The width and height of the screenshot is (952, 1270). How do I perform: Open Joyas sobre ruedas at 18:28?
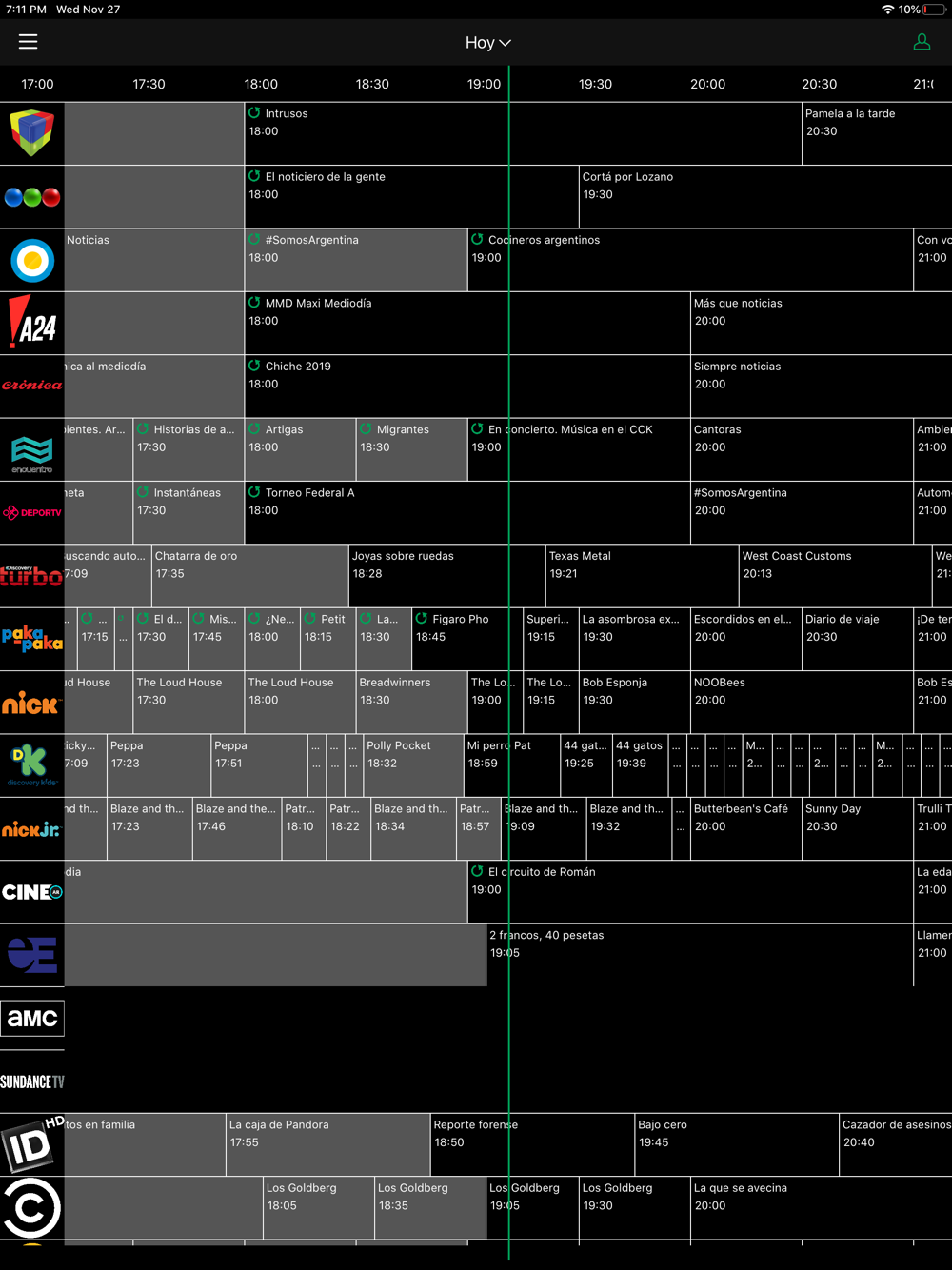pyautogui.click(x=447, y=576)
